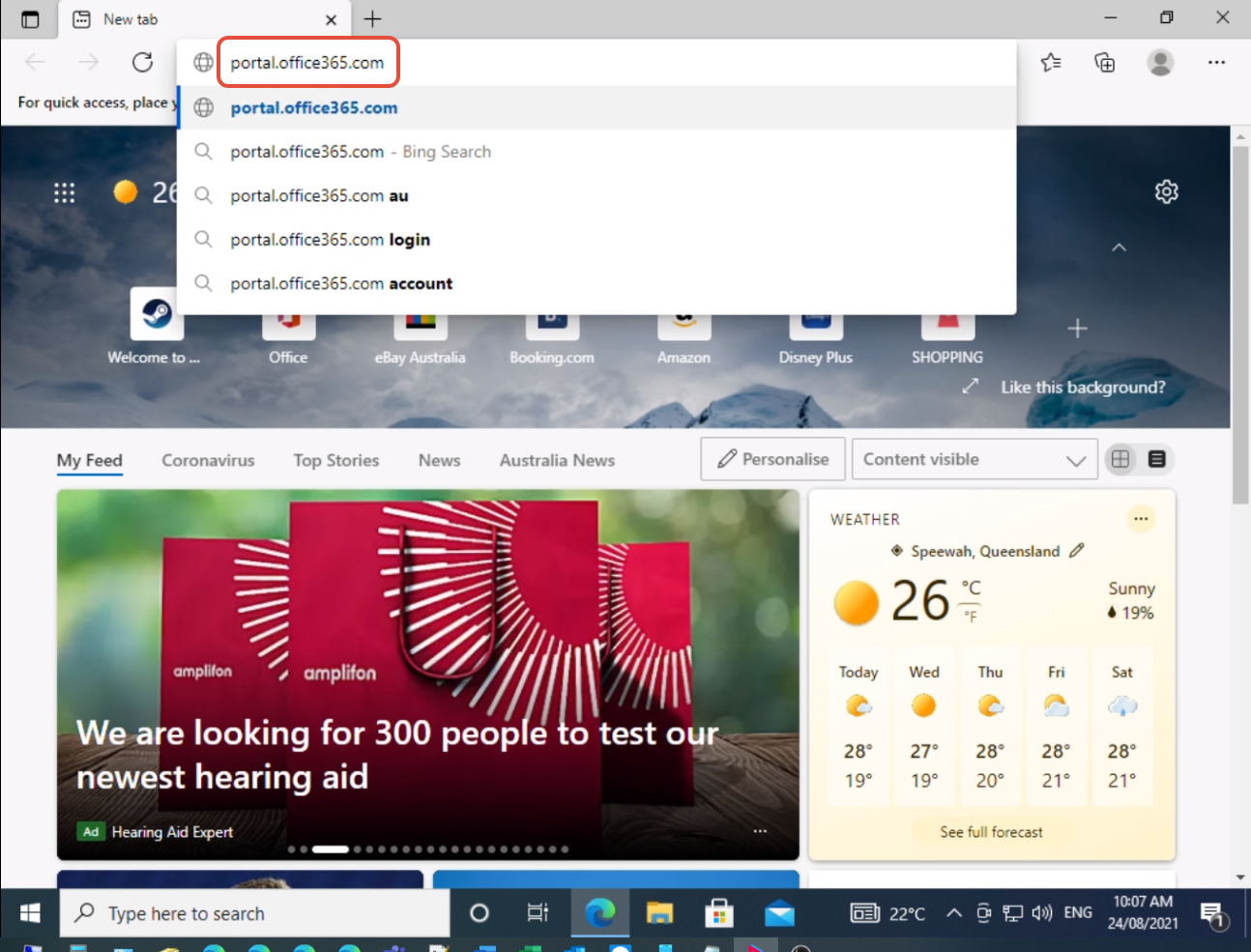Open Task View on taskbar
The width and height of the screenshot is (1251, 952).
[x=538, y=913]
